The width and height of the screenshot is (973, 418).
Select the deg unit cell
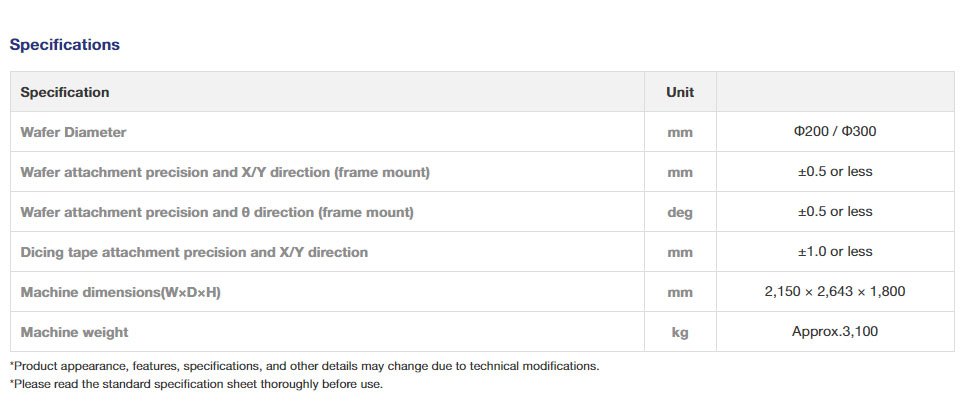[680, 212]
